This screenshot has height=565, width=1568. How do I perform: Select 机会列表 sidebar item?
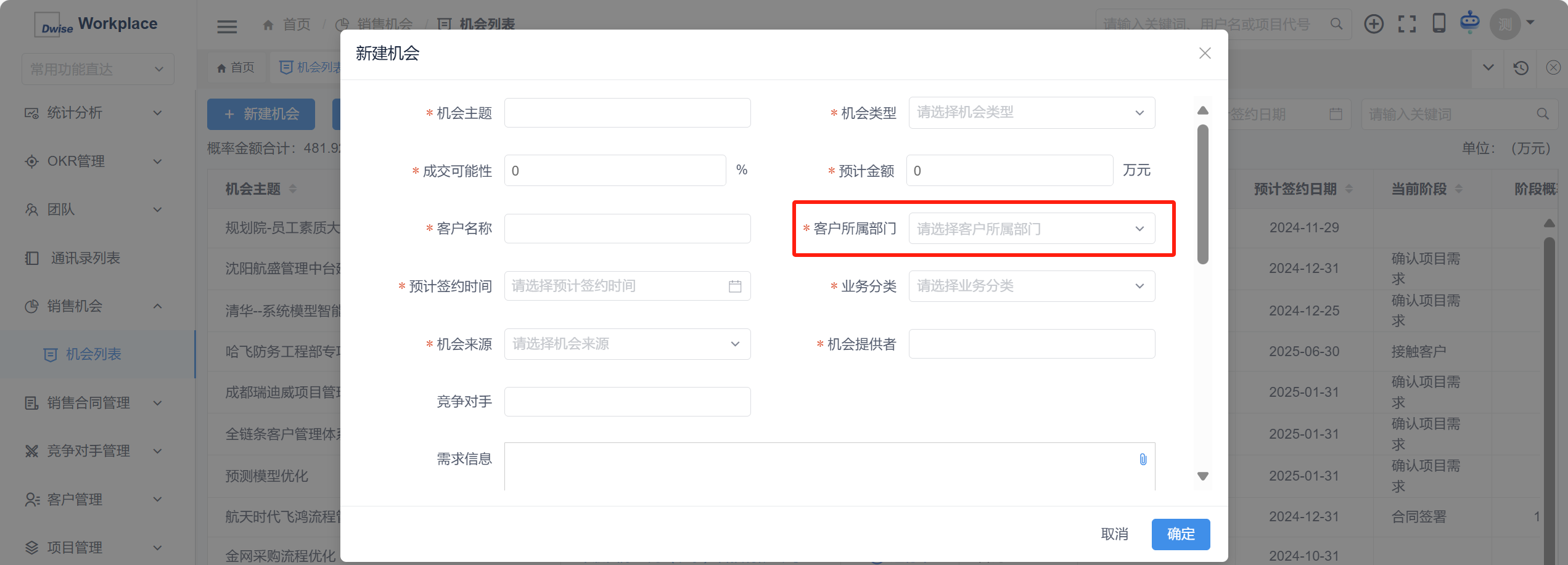[97, 354]
